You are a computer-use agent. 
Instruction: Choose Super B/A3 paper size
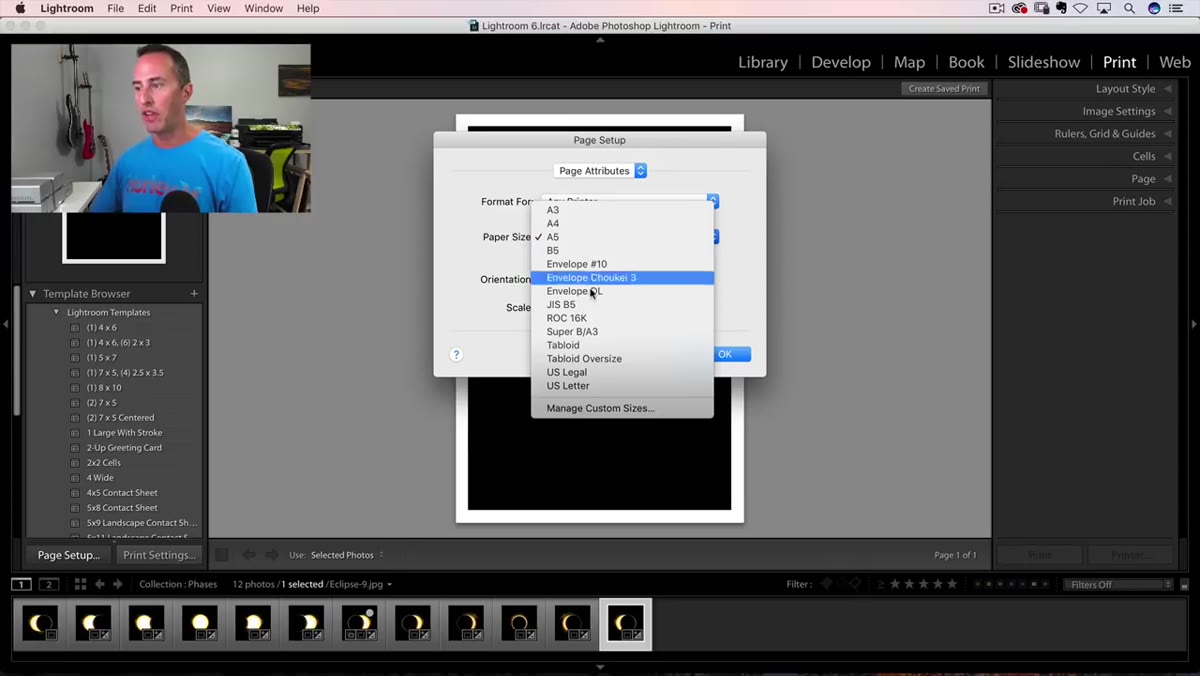(x=622, y=332)
